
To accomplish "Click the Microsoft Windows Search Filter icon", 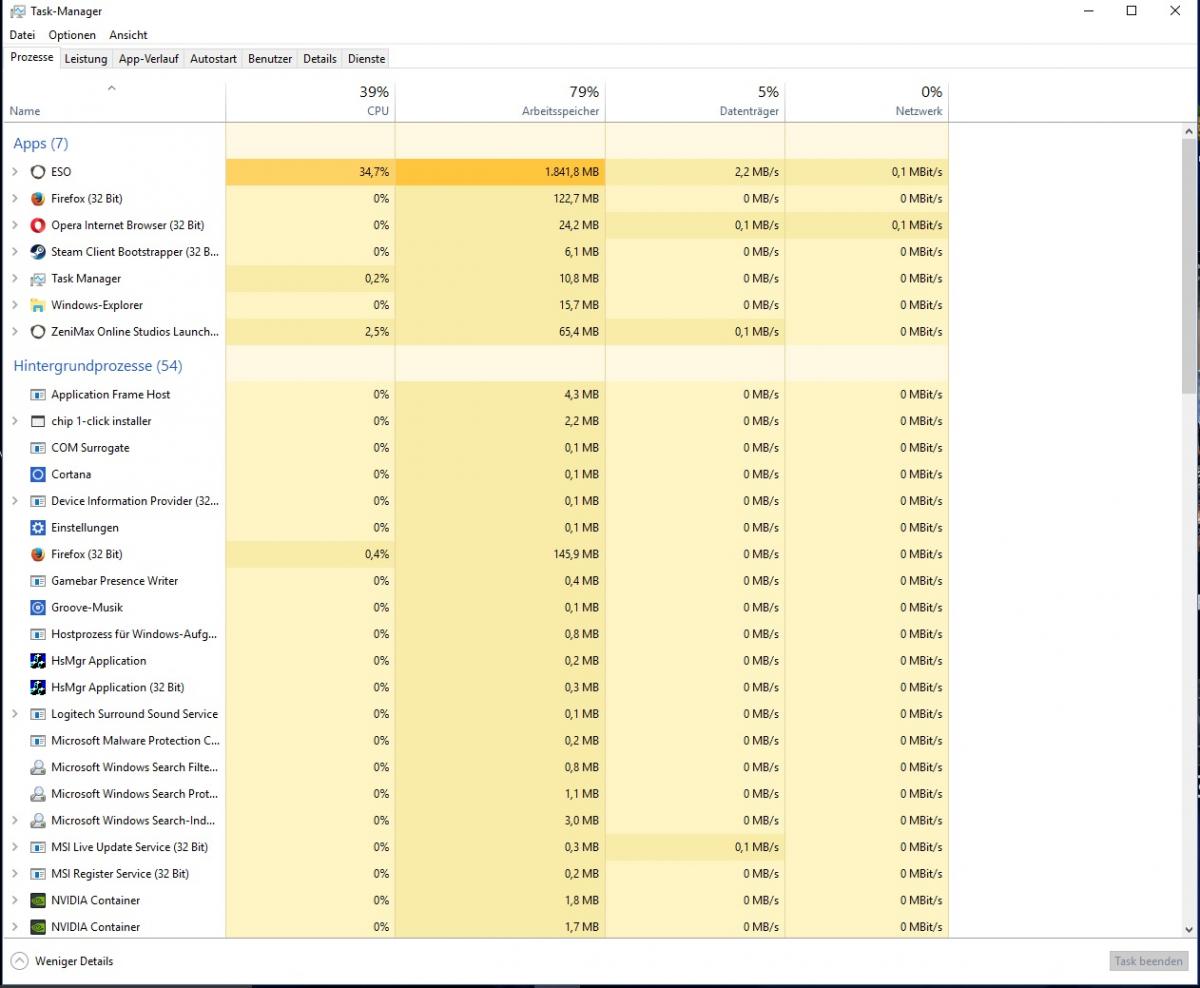I will (x=38, y=768).
